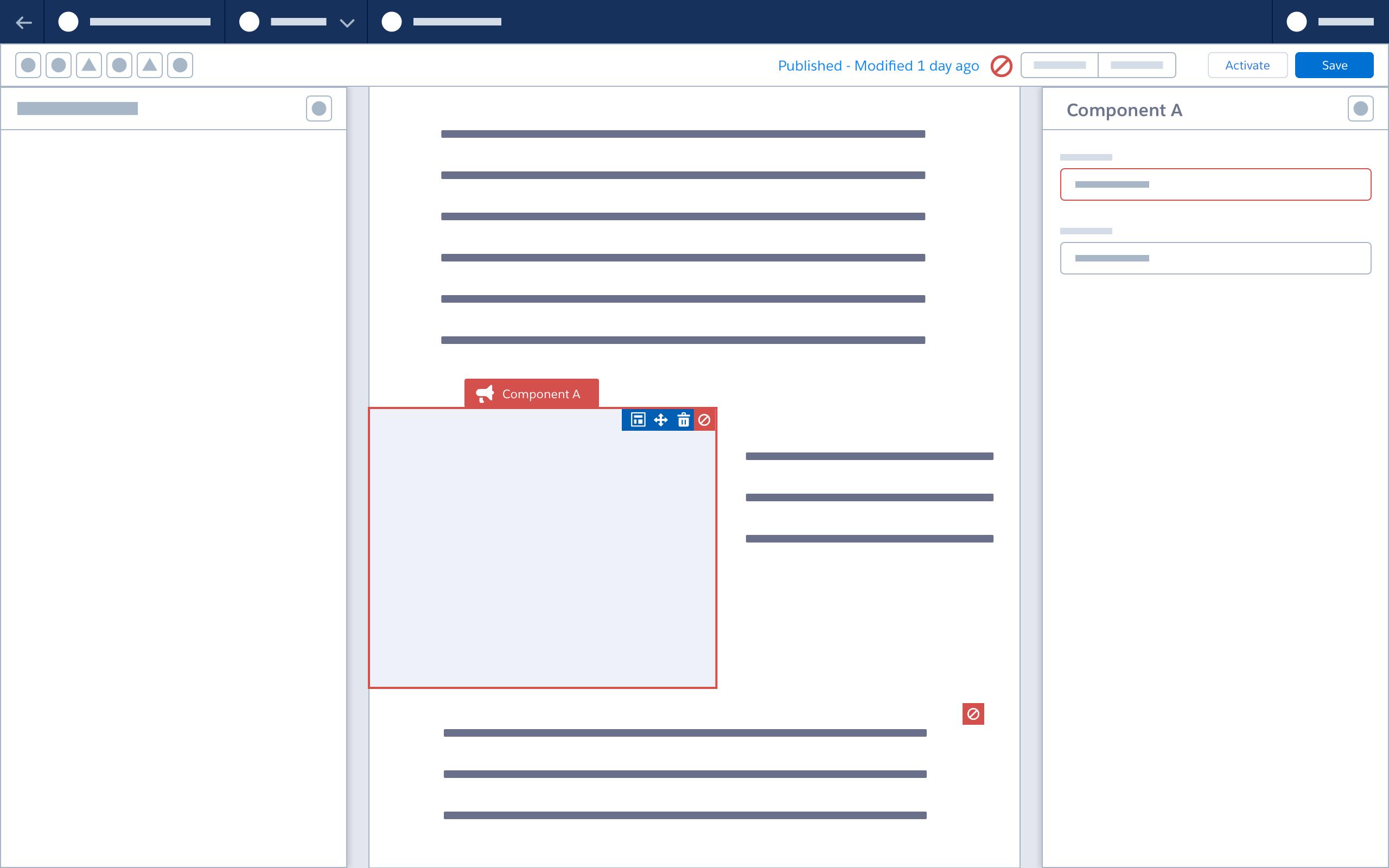
Task: Open the component layout settings icon
Action: pyautogui.click(x=637, y=420)
